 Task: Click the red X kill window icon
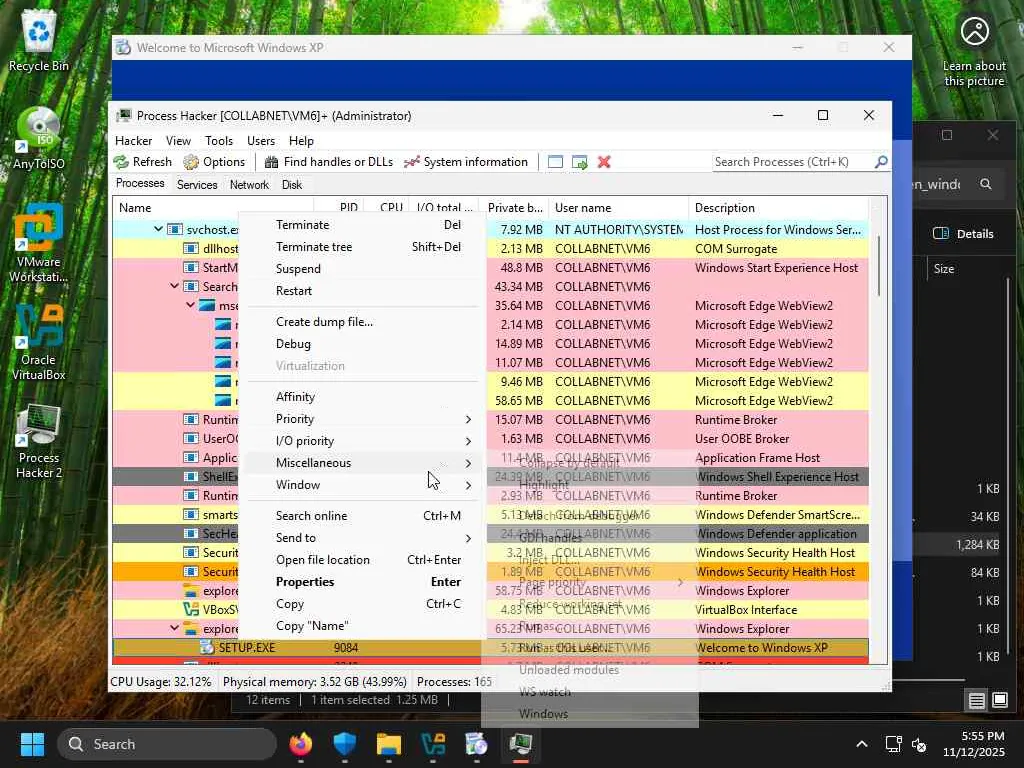[604, 162]
